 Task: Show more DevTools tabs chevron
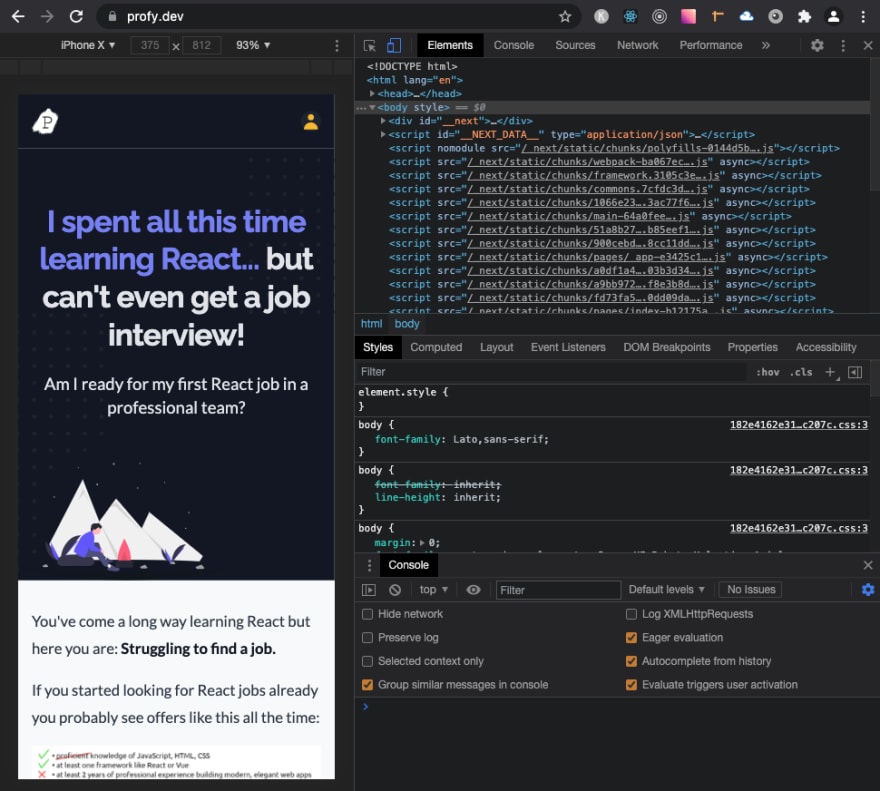click(x=766, y=45)
